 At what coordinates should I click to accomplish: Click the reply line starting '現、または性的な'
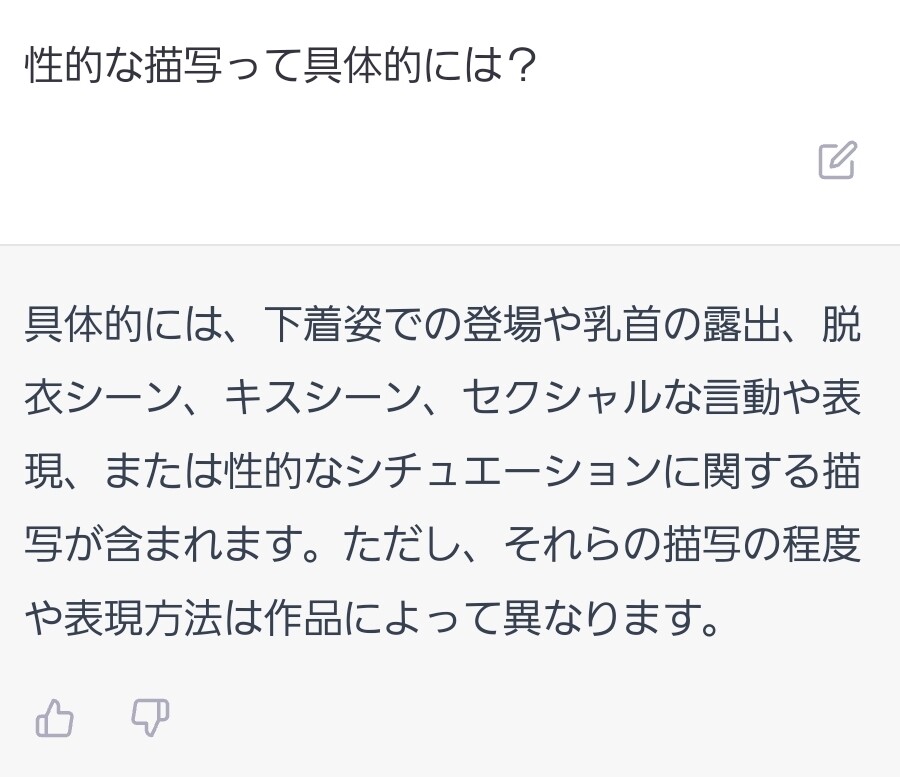point(443,471)
